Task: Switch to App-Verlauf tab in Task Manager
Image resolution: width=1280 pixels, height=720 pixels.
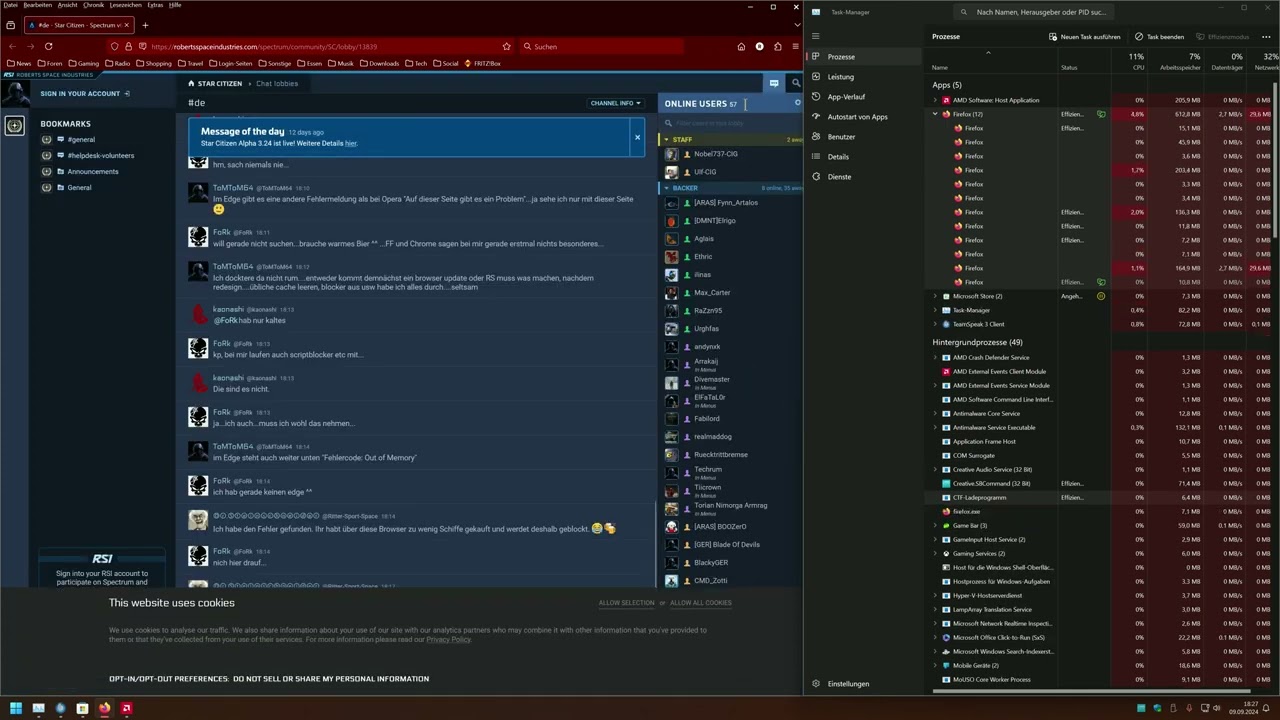Action: [x=846, y=97]
